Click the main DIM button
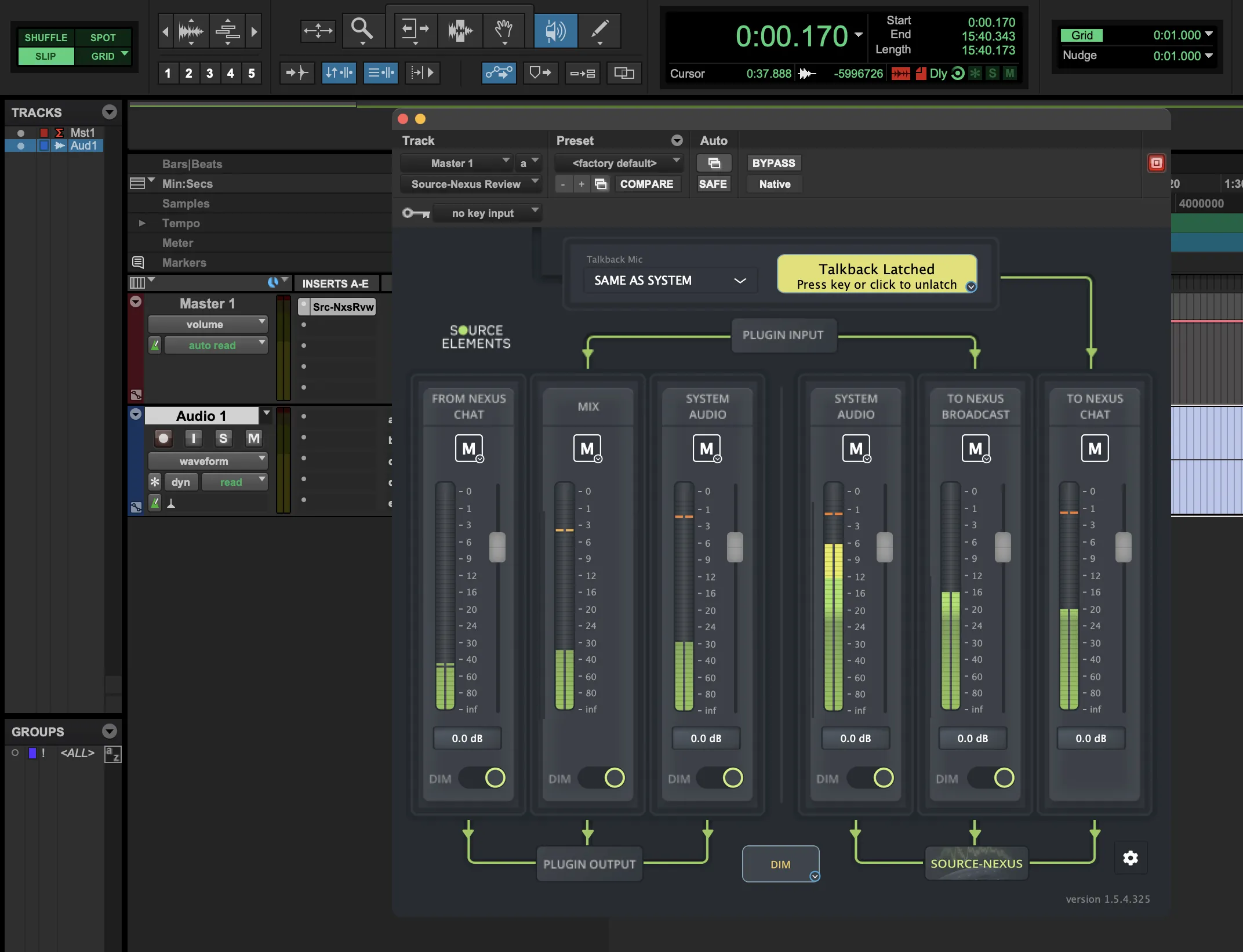Viewport: 1243px width, 952px height. coord(780,864)
